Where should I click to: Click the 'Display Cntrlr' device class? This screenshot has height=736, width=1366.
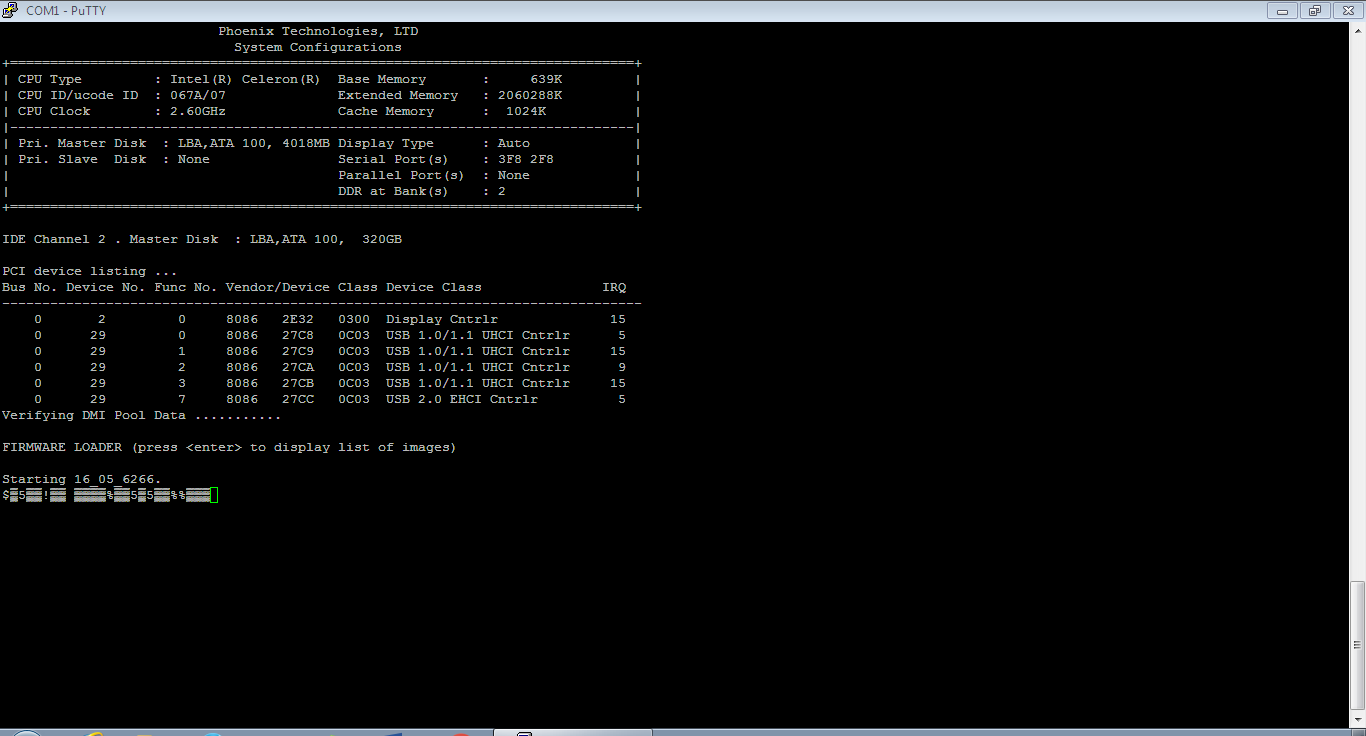pos(442,320)
